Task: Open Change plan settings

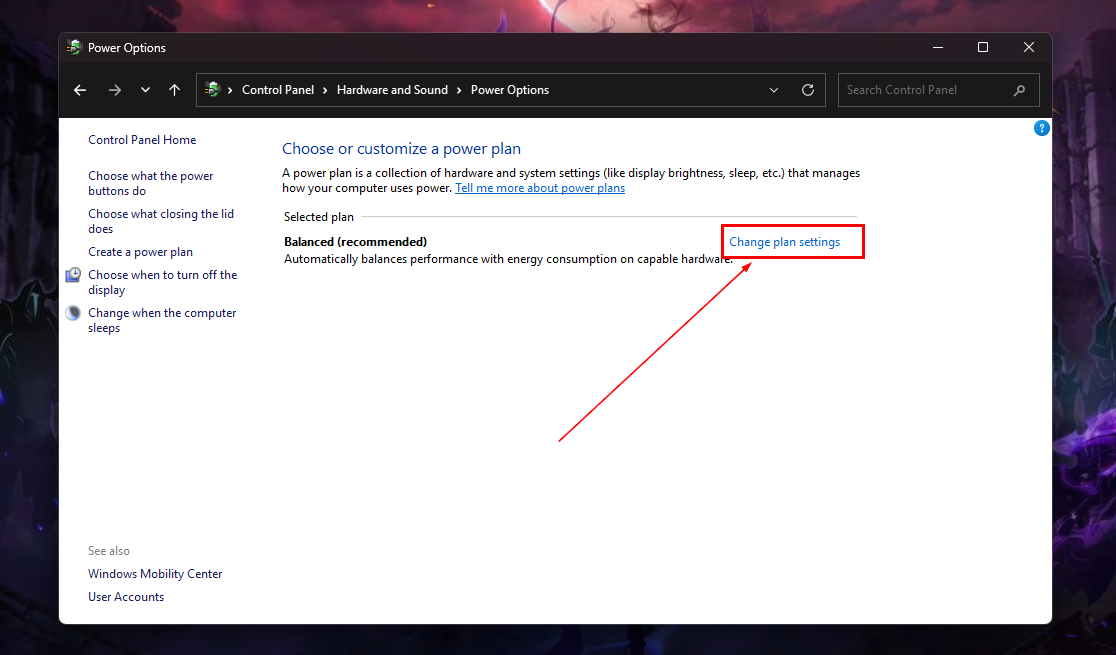Action: (x=785, y=241)
